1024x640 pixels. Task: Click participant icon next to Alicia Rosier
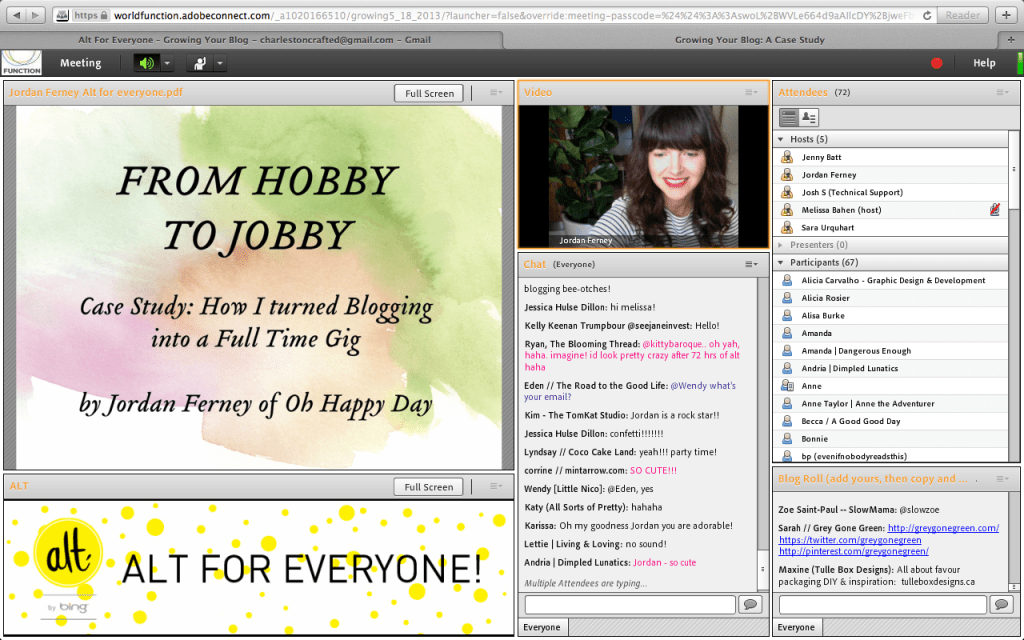(787, 298)
